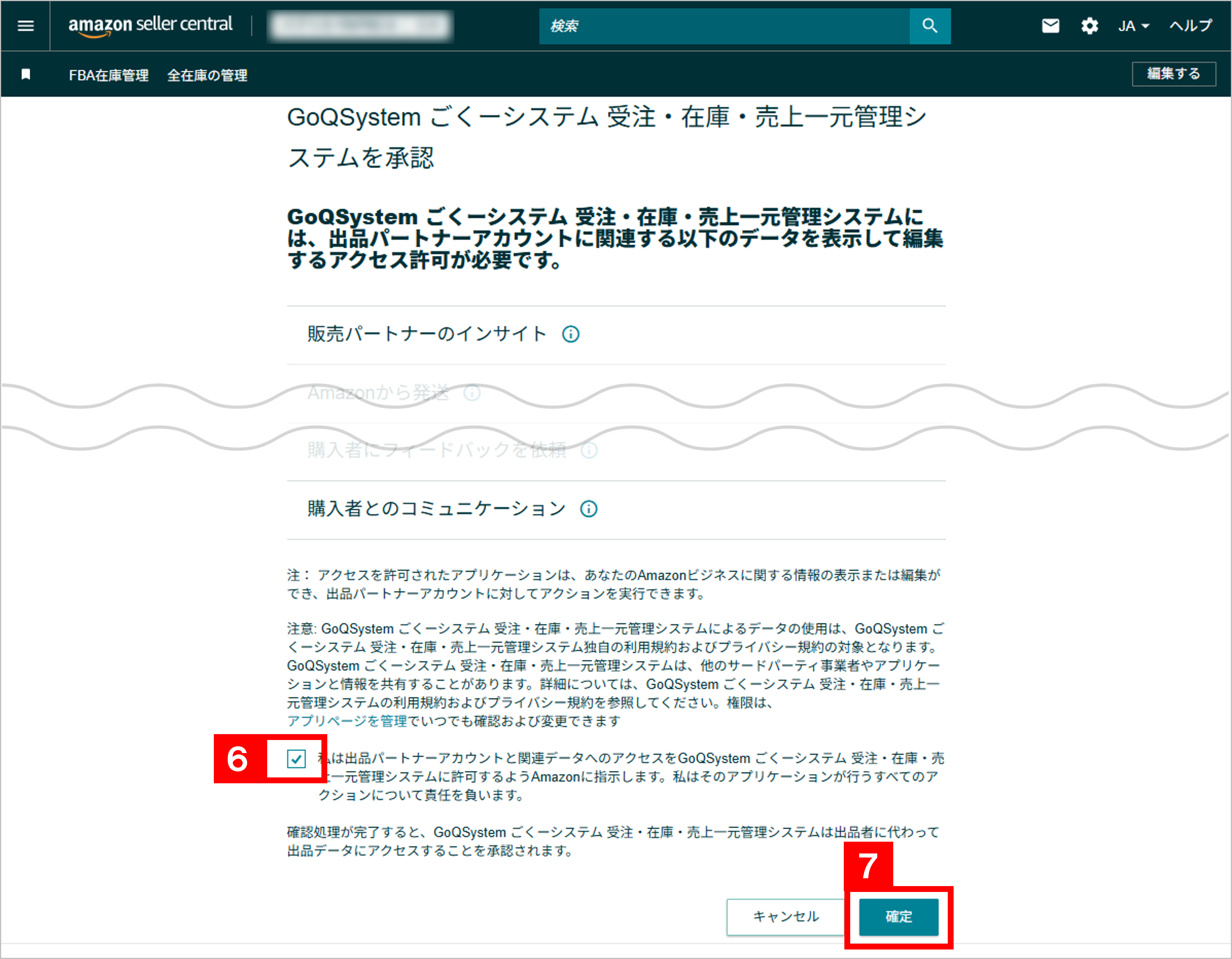The image size is (1232, 959).
Task: Open the ヘルプ menu
Action: [1190, 26]
